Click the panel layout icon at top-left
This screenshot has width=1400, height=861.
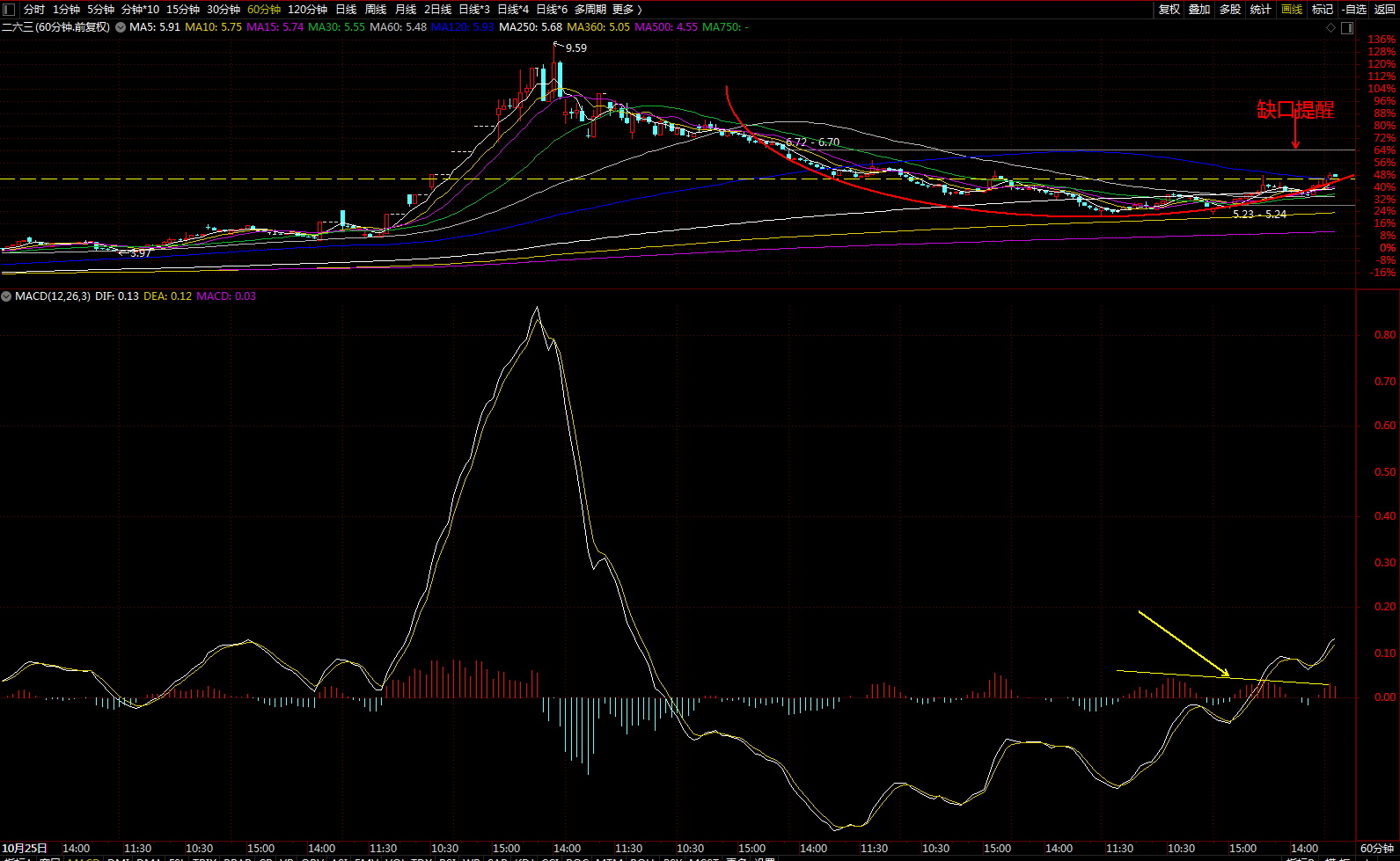[x=9, y=9]
